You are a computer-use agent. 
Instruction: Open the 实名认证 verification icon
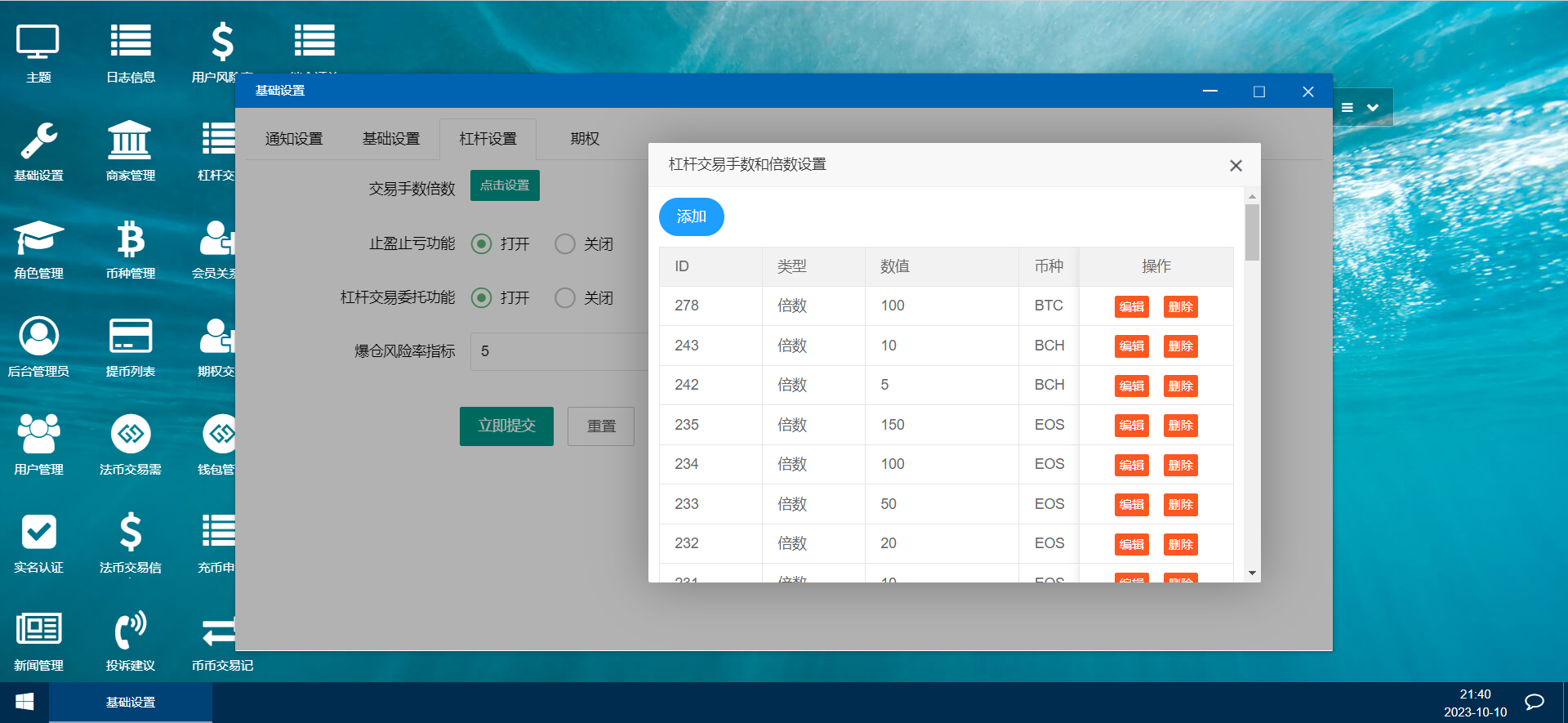click(38, 542)
